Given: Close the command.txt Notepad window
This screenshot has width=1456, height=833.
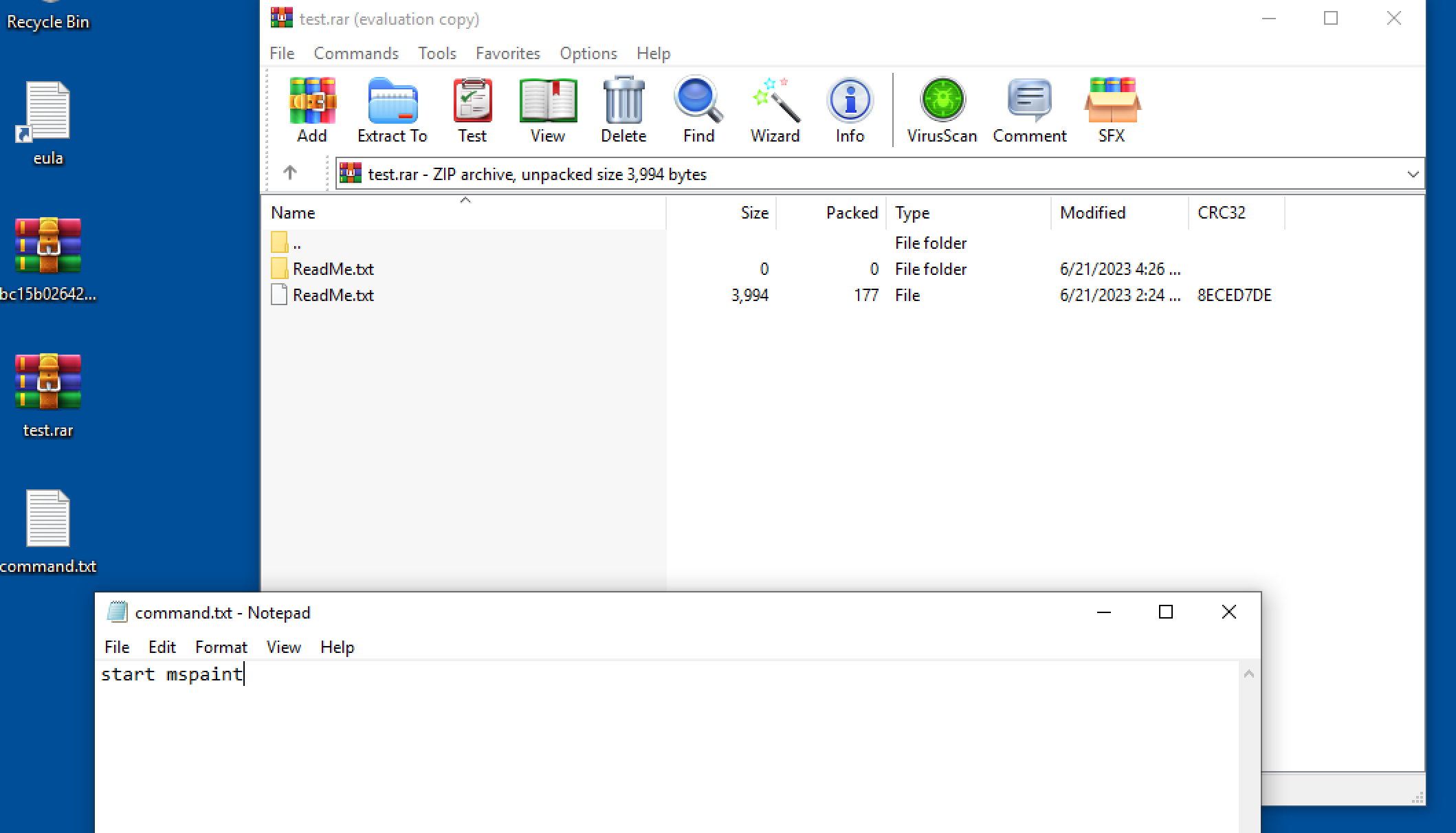Looking at the screenshot, I should 1229,612.
